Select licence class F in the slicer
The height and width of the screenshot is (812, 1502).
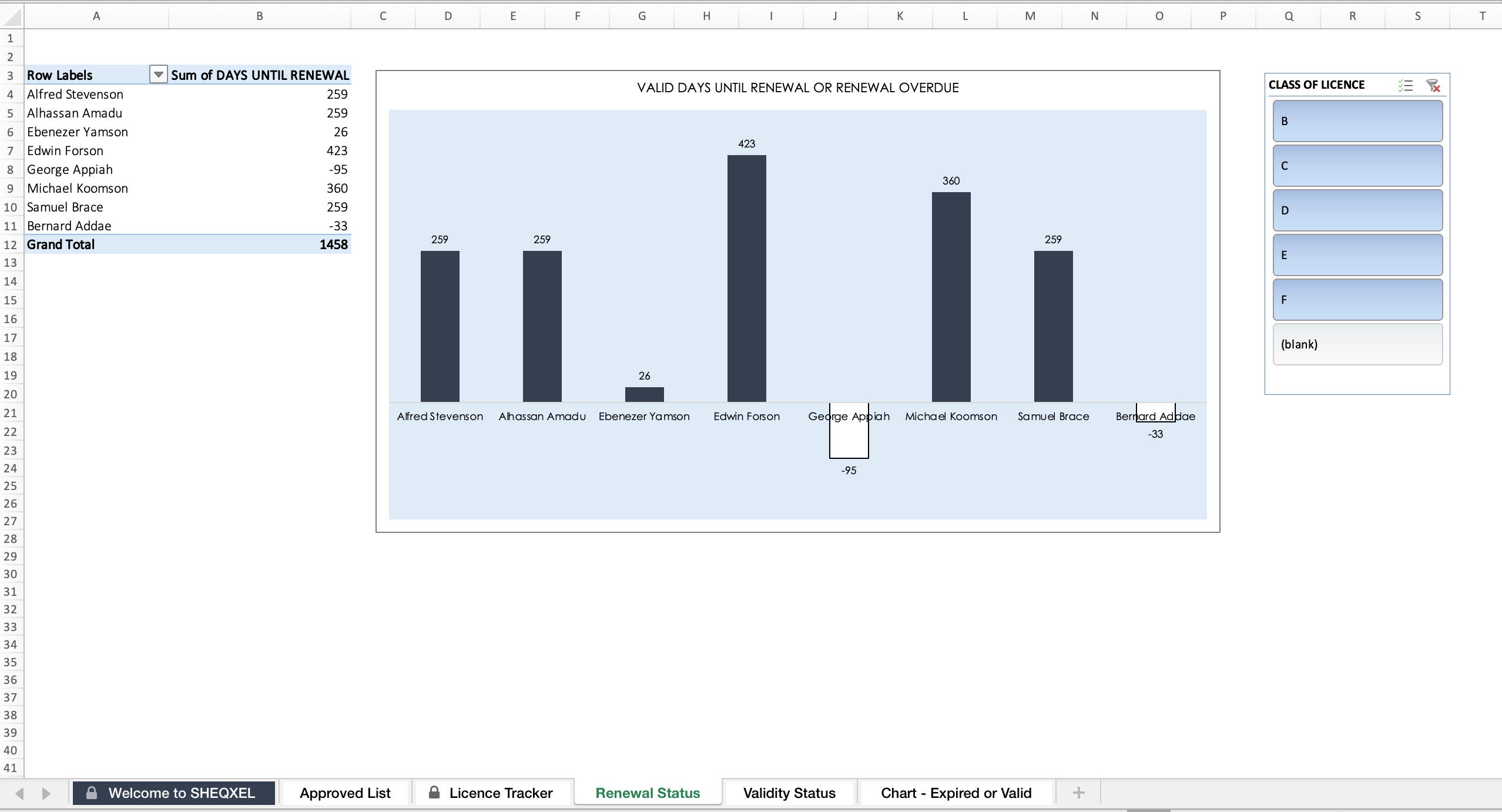(1357, 299)
